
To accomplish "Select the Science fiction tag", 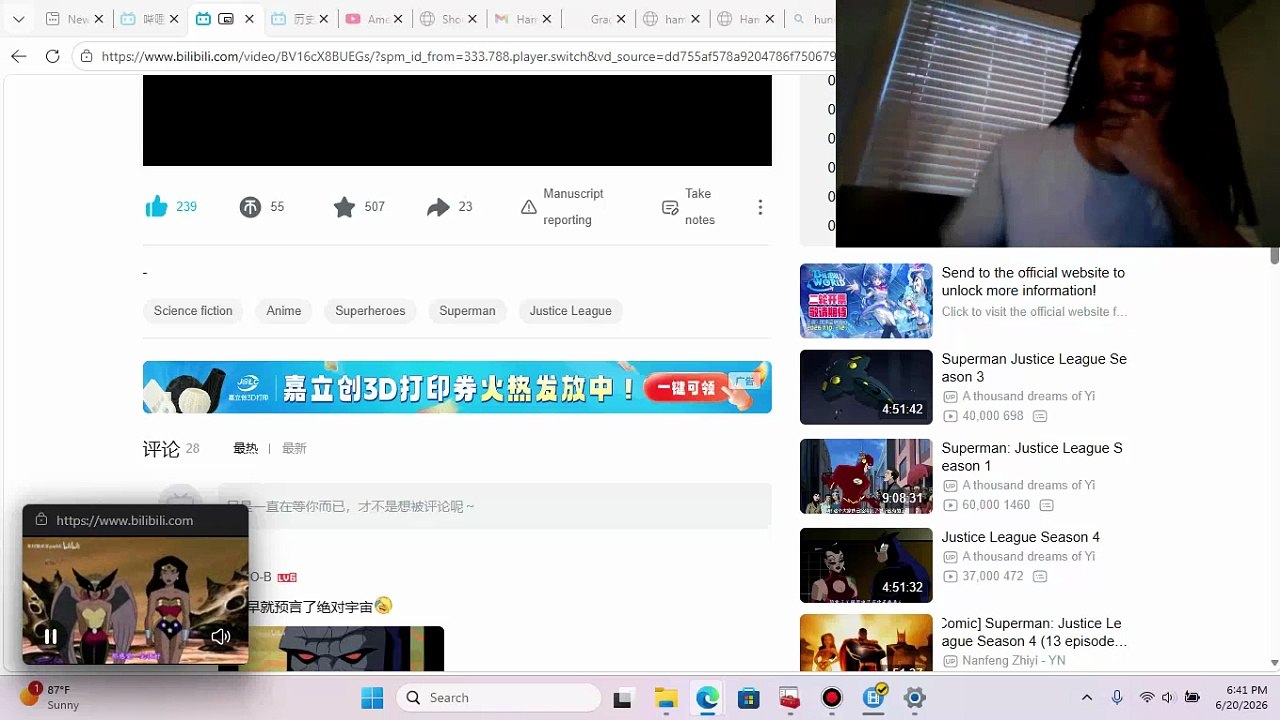I will tap(193, 311).
